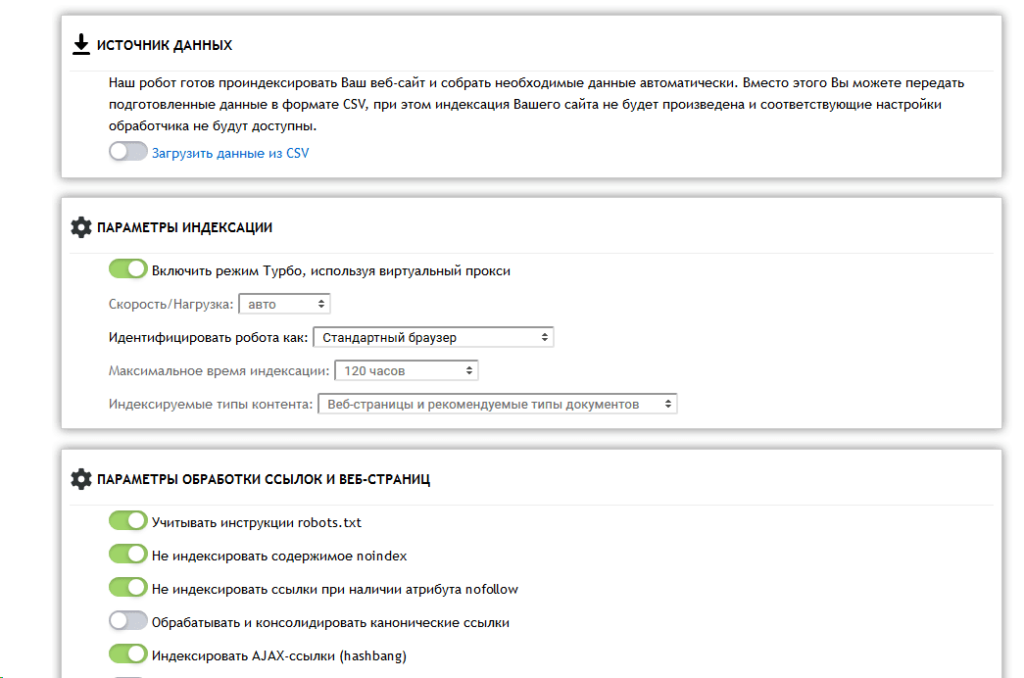Image resolution: width=1024 pixels, height=678 pixels.
Task: Open the Скорость/Нагрузка dropdown set to авто
Action: [285, 304]
